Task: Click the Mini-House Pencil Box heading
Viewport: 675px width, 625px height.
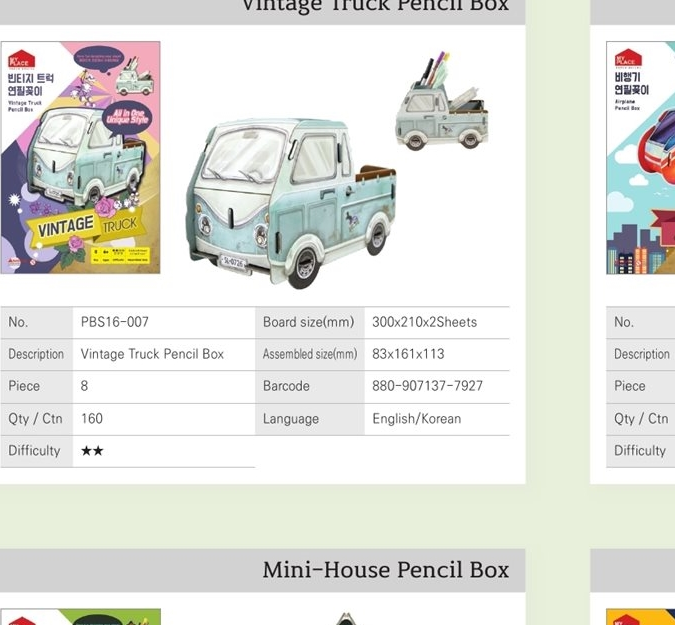Action: [x=386, y=570]
